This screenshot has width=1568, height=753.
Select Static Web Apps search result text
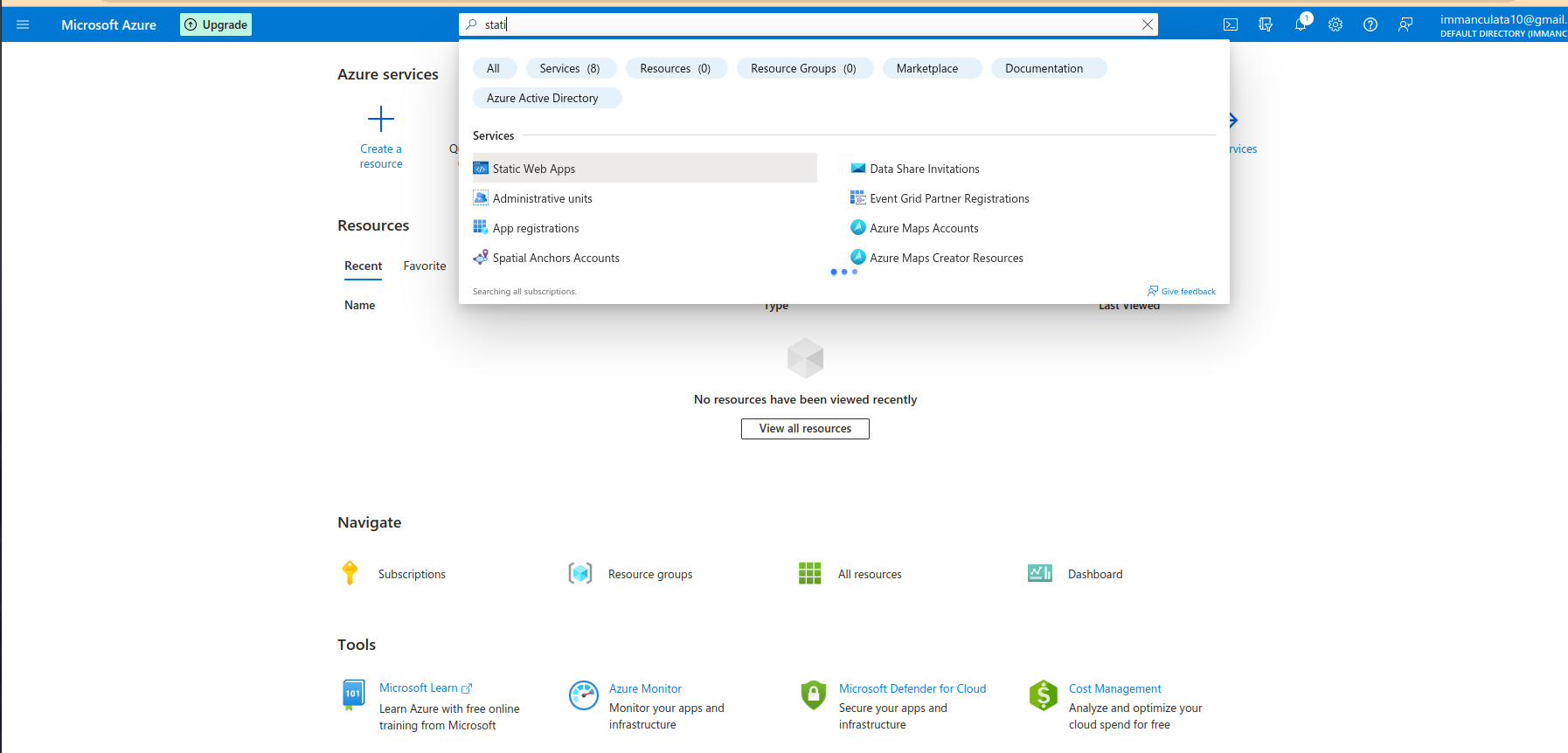pyautogui.click(x=534, y=169)
